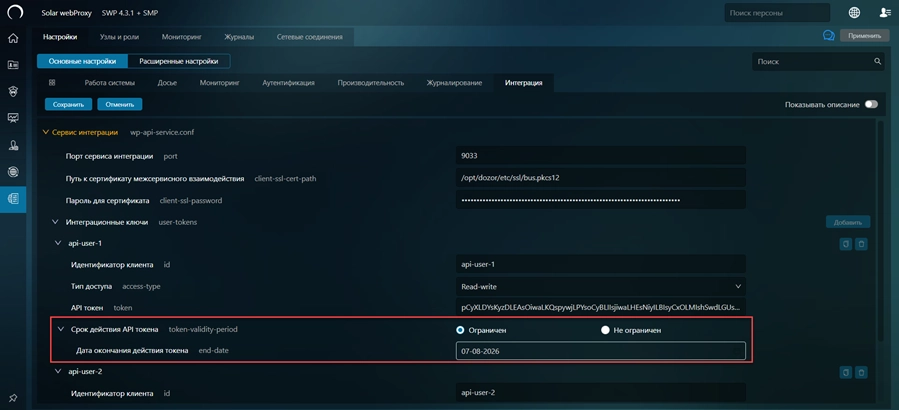This screenshot has width=899, height=410.
Task: Delete the api-user-2 key with trash icon
Action: point(861,372)
